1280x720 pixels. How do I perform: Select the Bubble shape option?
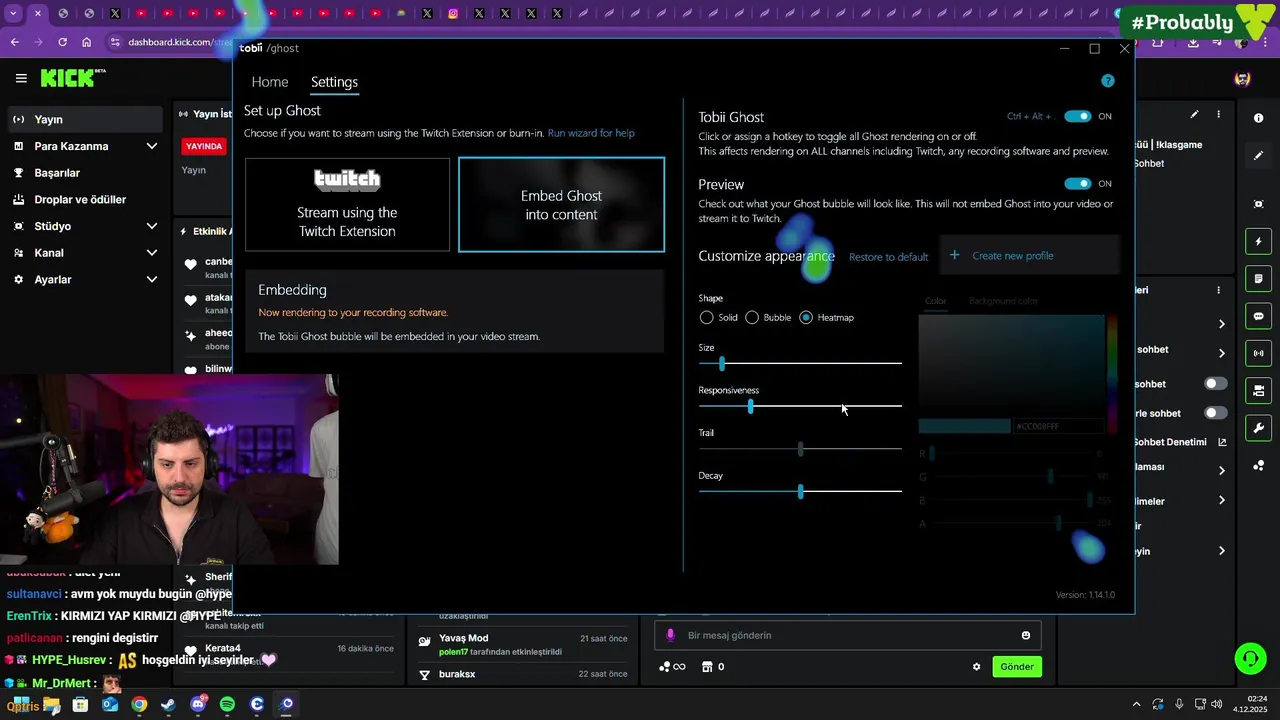point(752,317)
